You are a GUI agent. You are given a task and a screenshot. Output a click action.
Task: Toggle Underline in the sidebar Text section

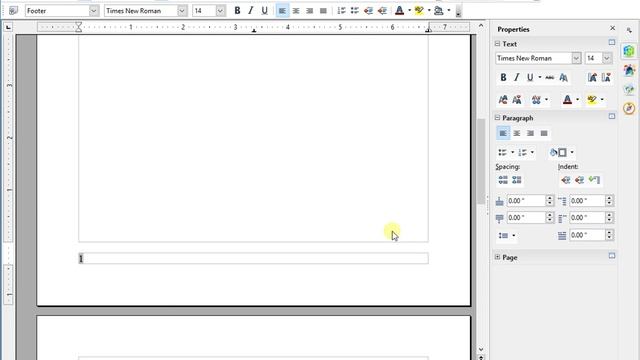coord(530,78)
